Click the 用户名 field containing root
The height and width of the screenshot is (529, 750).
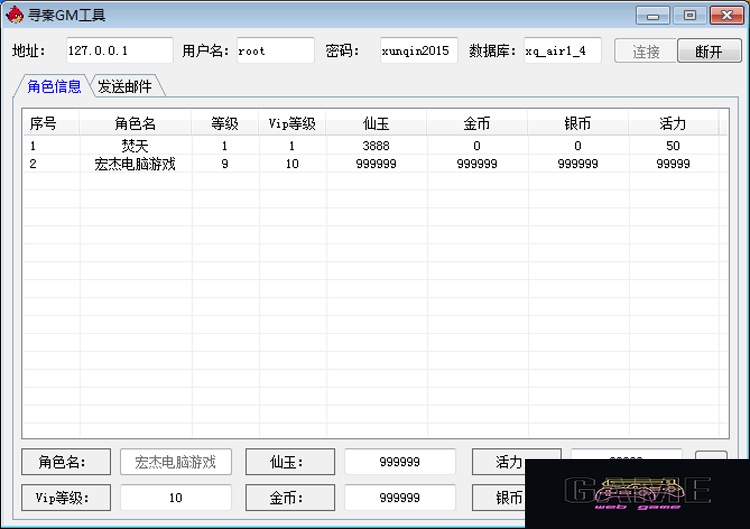(276, 51)
